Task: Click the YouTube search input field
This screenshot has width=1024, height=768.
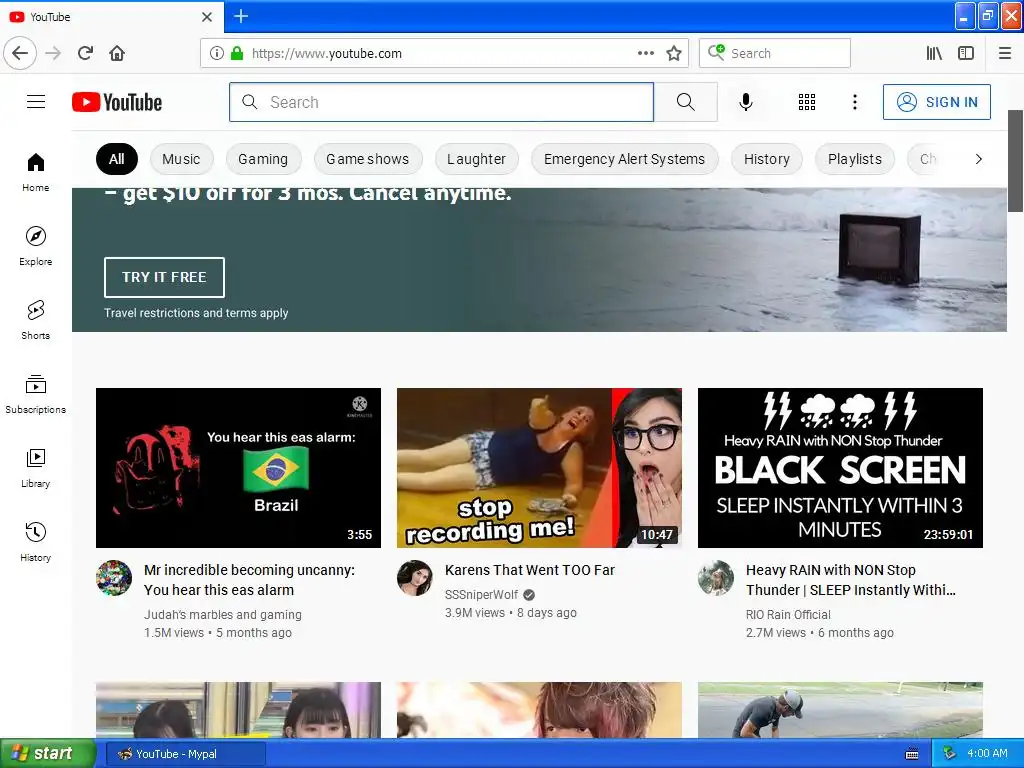Action: pos(441,102)
